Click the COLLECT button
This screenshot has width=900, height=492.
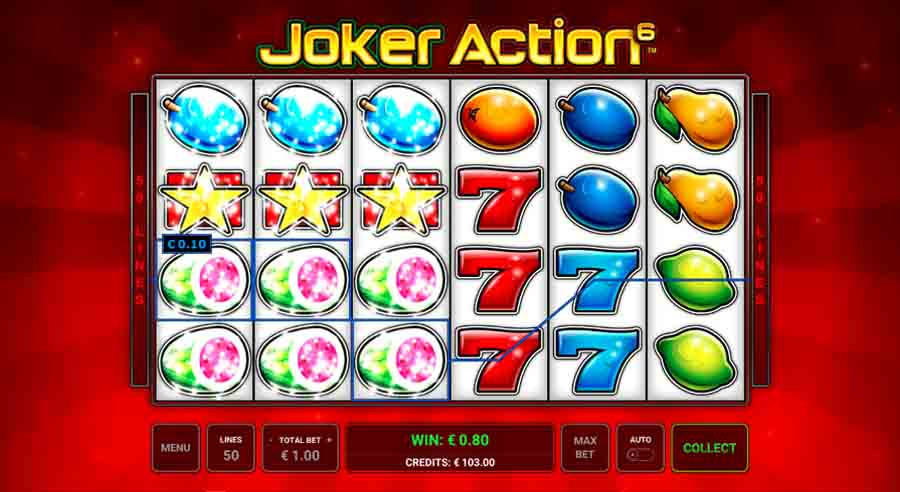coord(709,448)
